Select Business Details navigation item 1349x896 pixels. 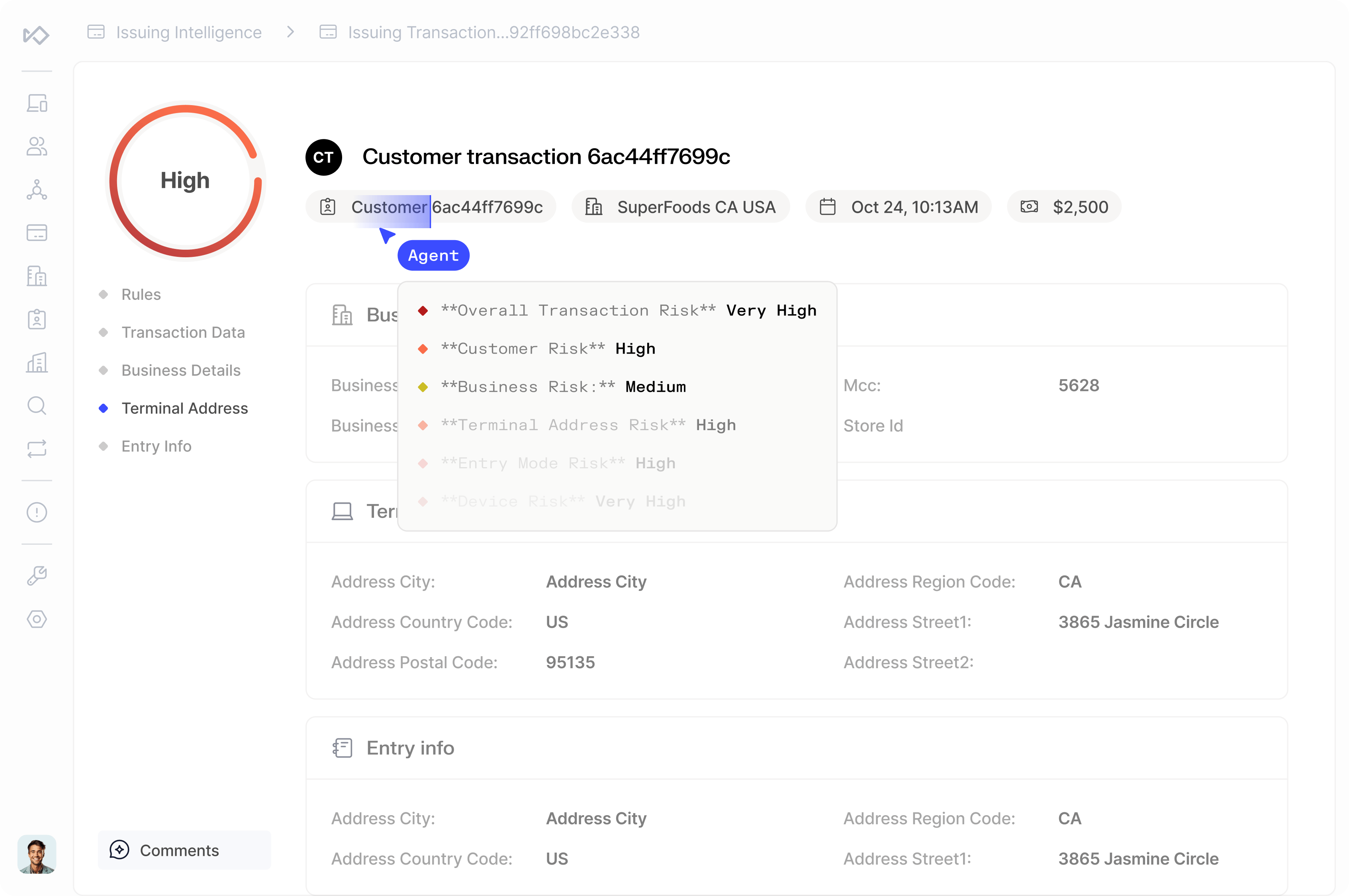[180, 370]
